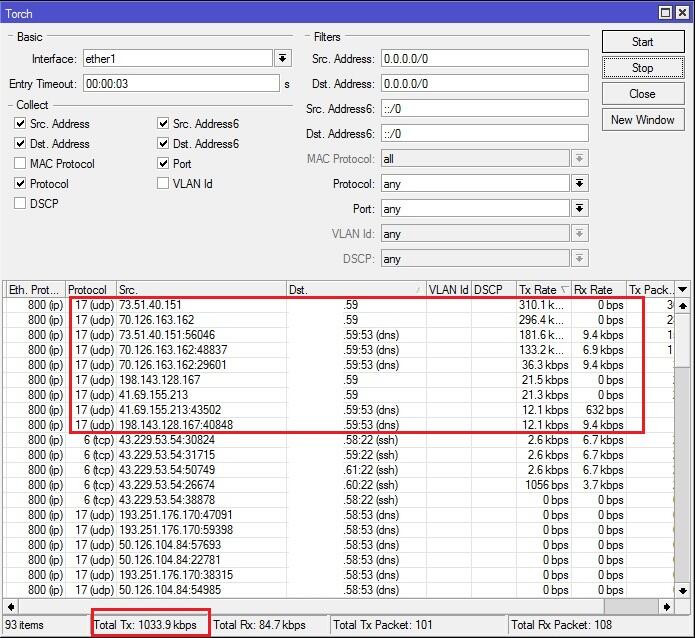Toggle the DSCP collect checkbox

point(21,204)
